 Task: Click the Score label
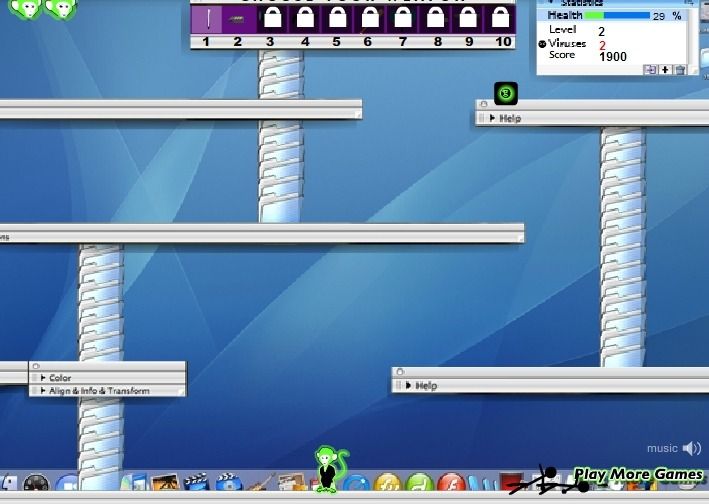[562, 55]
